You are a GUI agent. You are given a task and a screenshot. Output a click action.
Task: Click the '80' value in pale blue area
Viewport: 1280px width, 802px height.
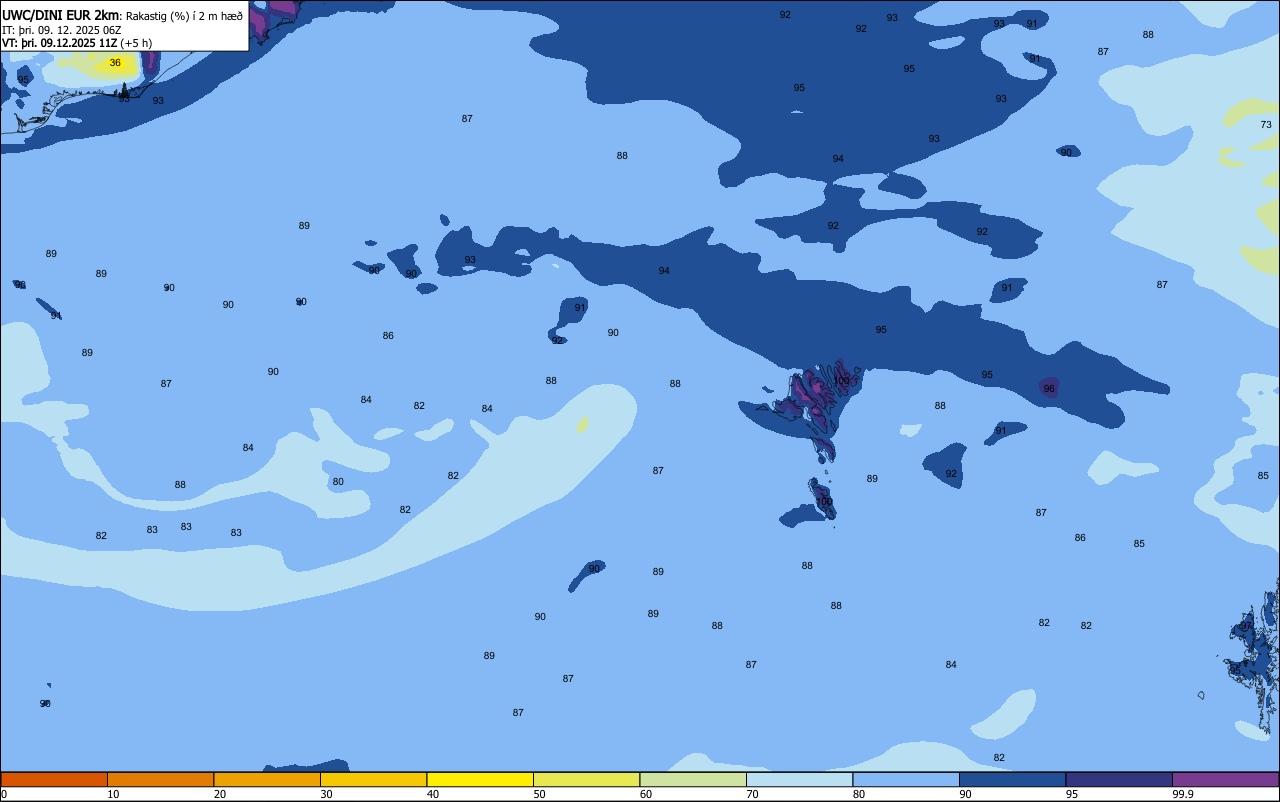tap(338, 482)
